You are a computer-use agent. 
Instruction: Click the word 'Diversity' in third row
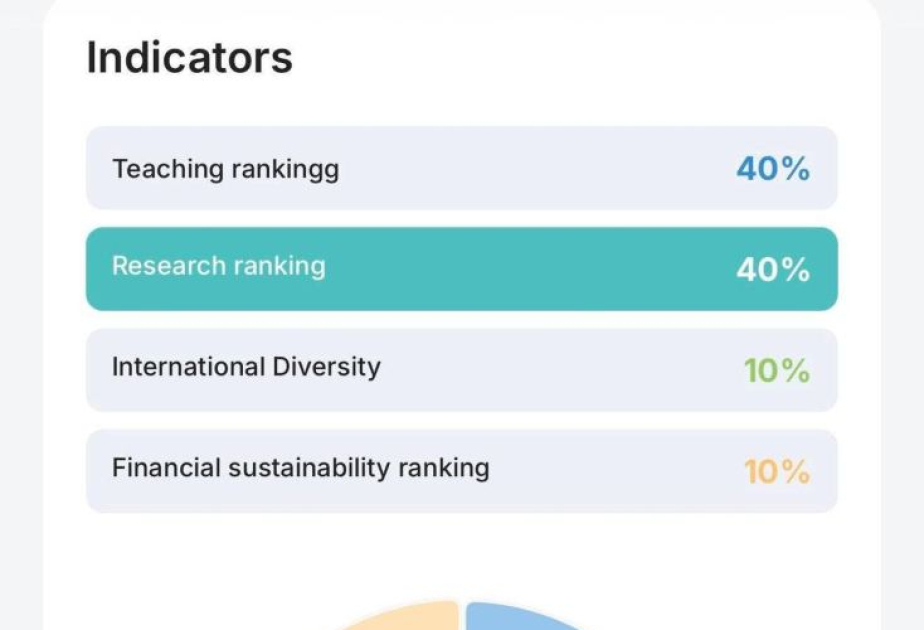click(326, 367)
